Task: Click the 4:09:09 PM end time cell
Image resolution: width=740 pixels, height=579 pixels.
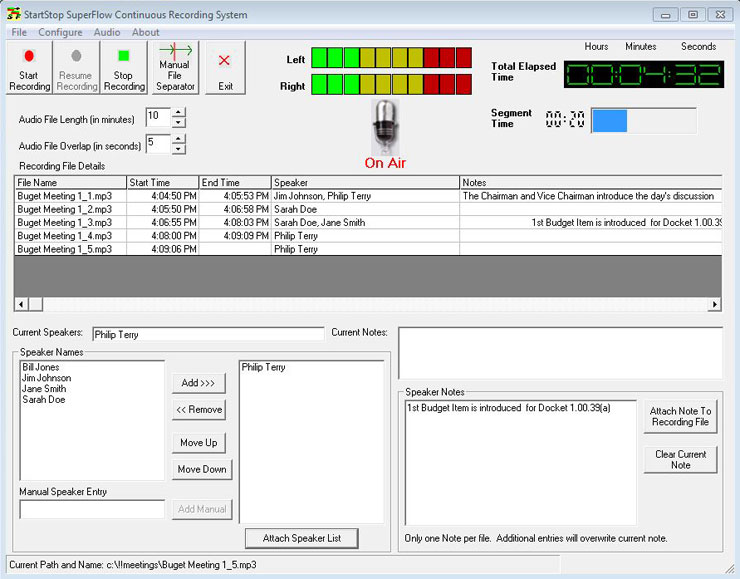Action: pyautogui.click(x=235, y=235)
